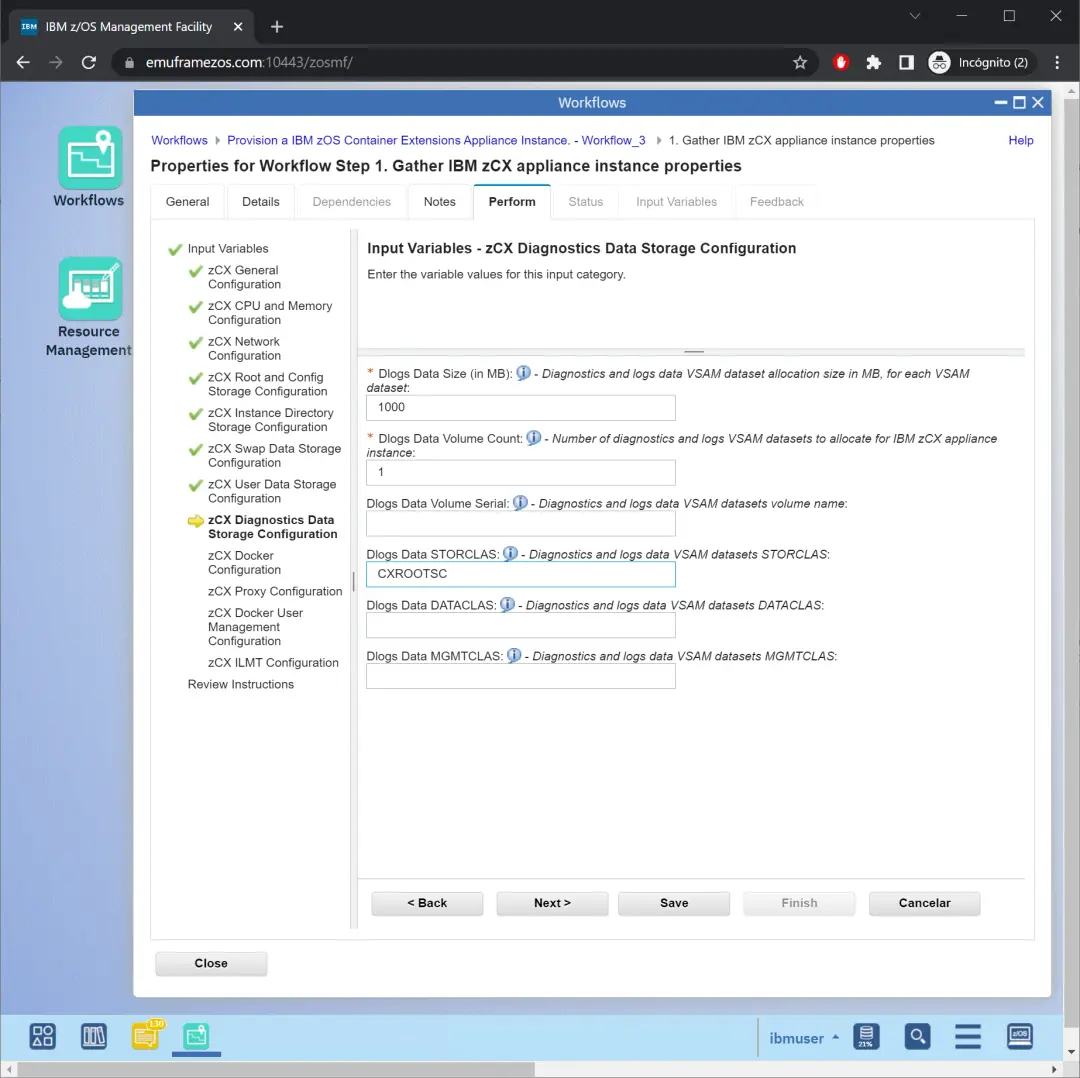1080x1078 pixels.
Task: Switch to the Details tab
Action: point(260,202)
